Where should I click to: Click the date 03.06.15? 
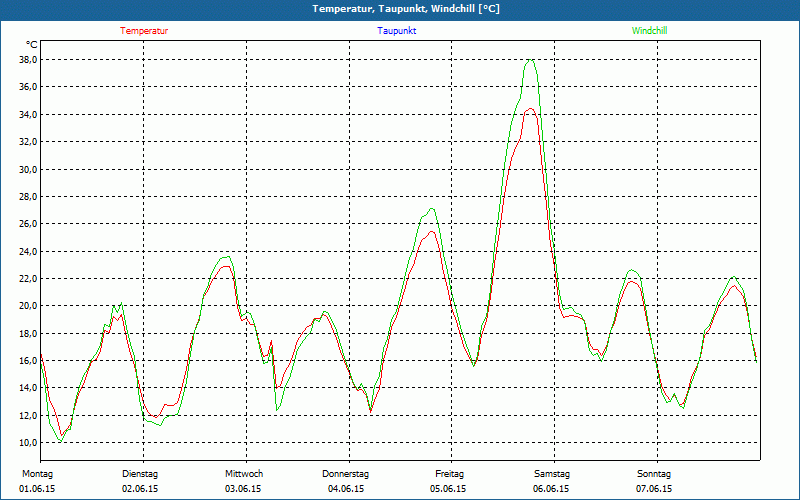pos(243,489)
